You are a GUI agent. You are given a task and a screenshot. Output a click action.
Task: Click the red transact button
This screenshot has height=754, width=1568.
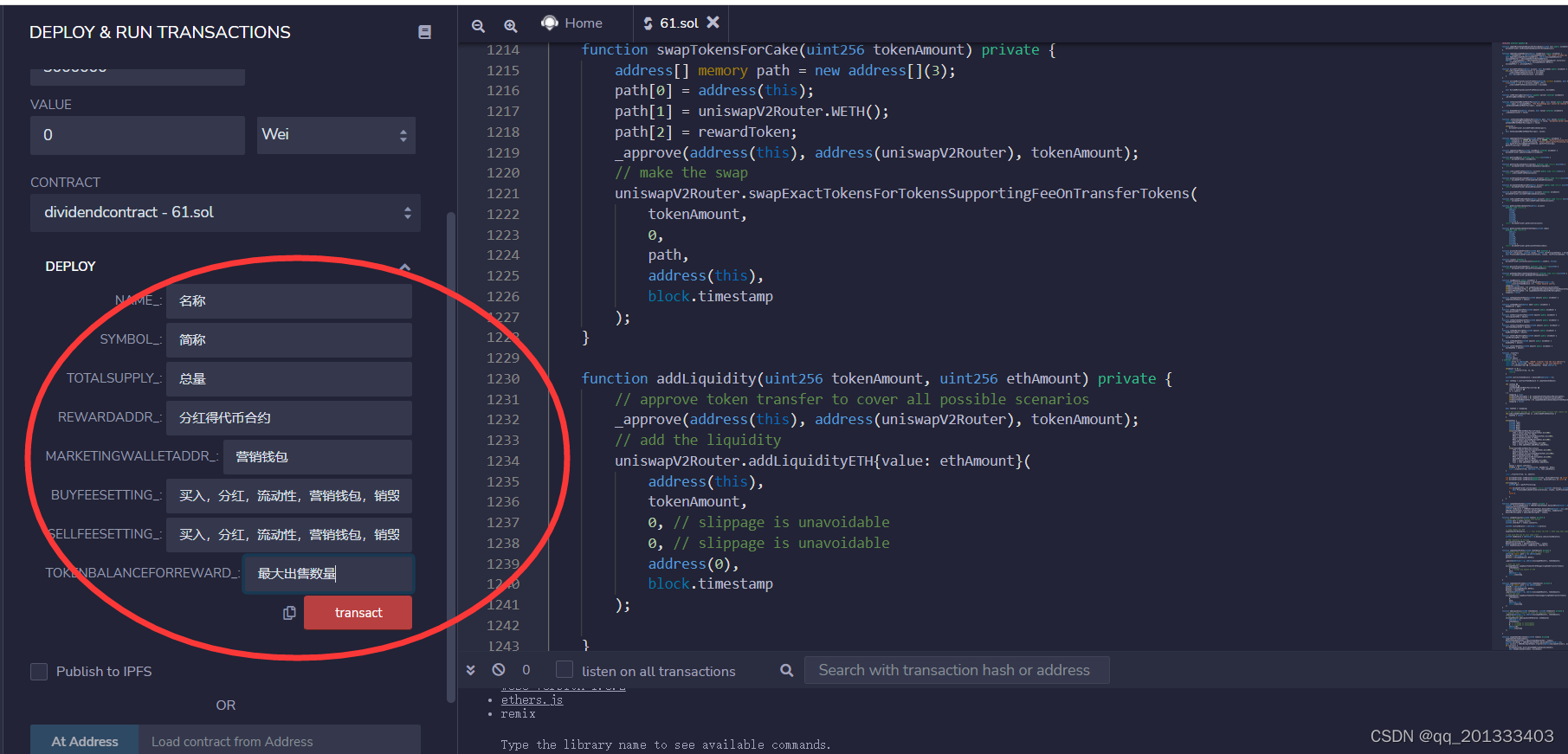(x=358, y=613)
